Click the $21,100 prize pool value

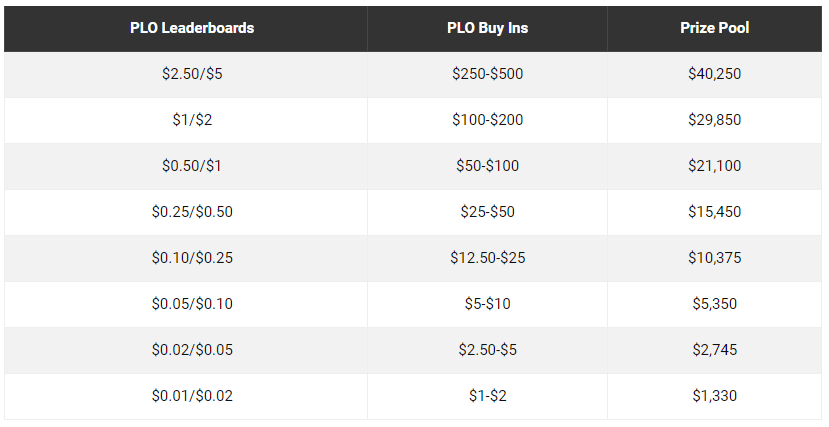715,166
